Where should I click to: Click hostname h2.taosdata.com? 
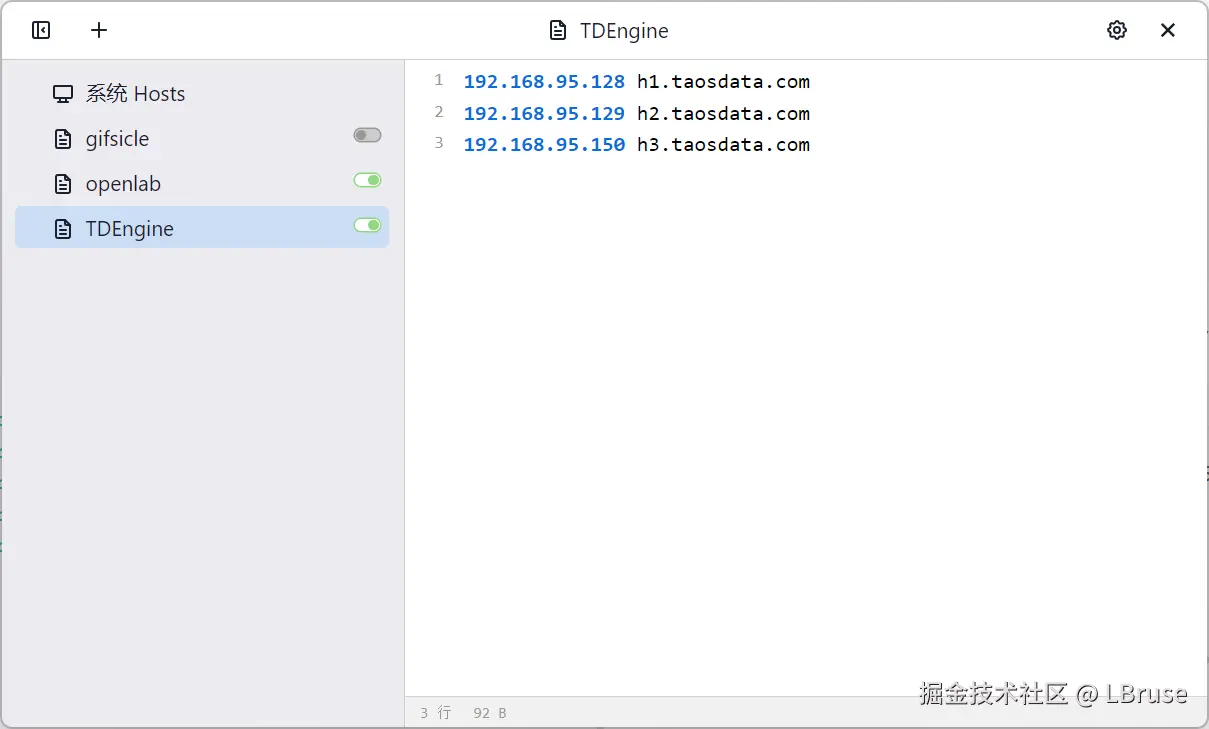(x=723, y=113)
